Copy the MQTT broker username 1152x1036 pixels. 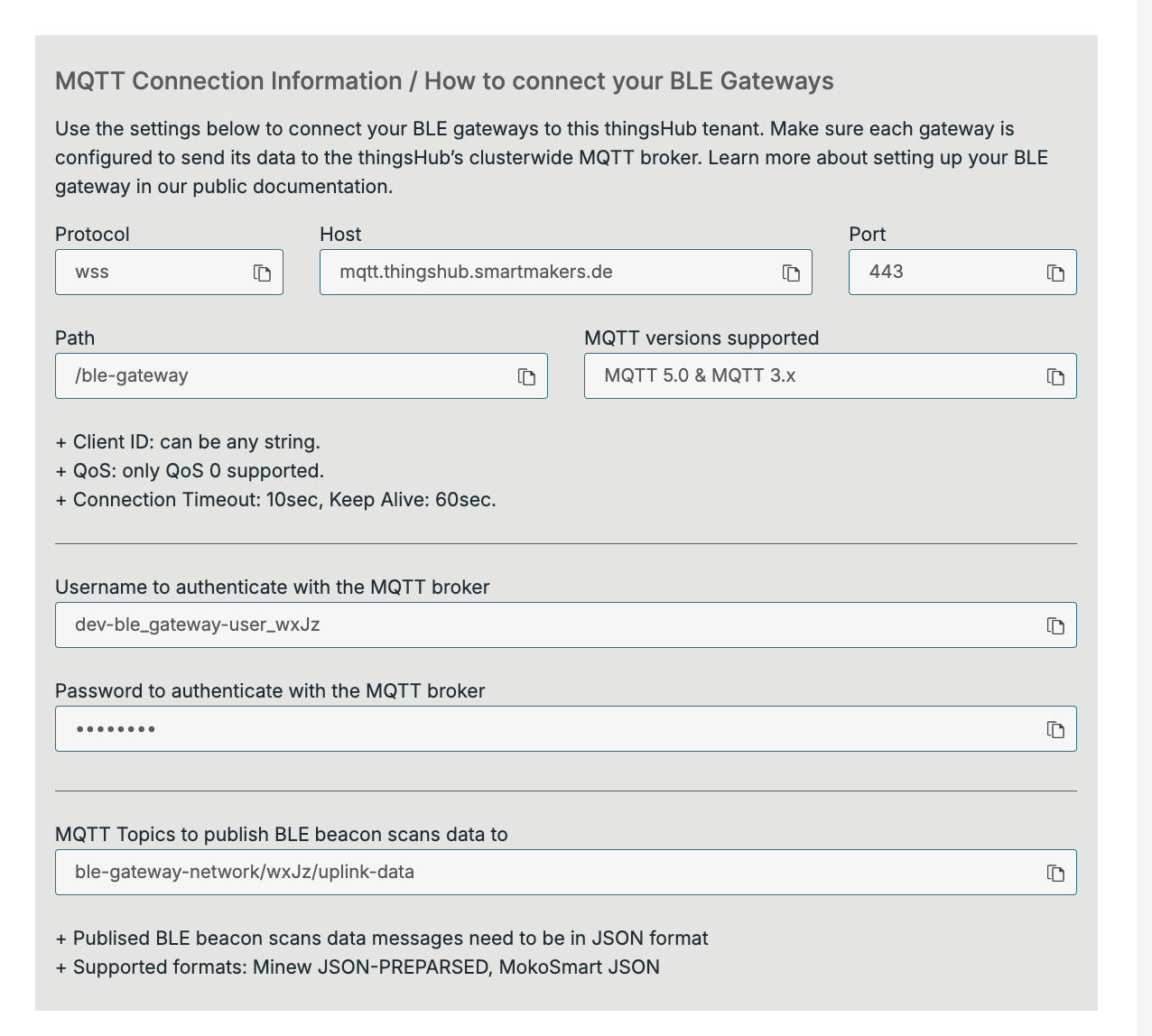pos(1055,625)
